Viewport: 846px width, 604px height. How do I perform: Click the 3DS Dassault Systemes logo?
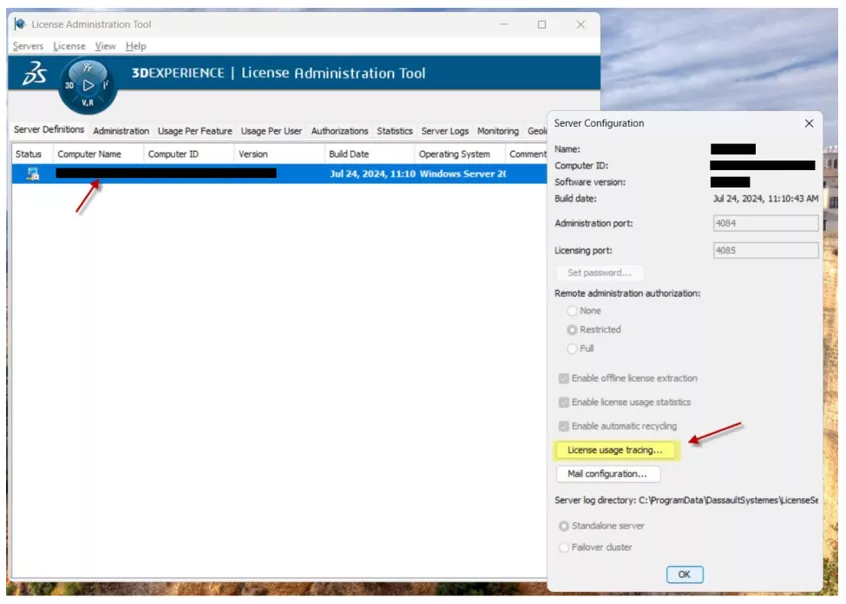click(x=35, y=73)
